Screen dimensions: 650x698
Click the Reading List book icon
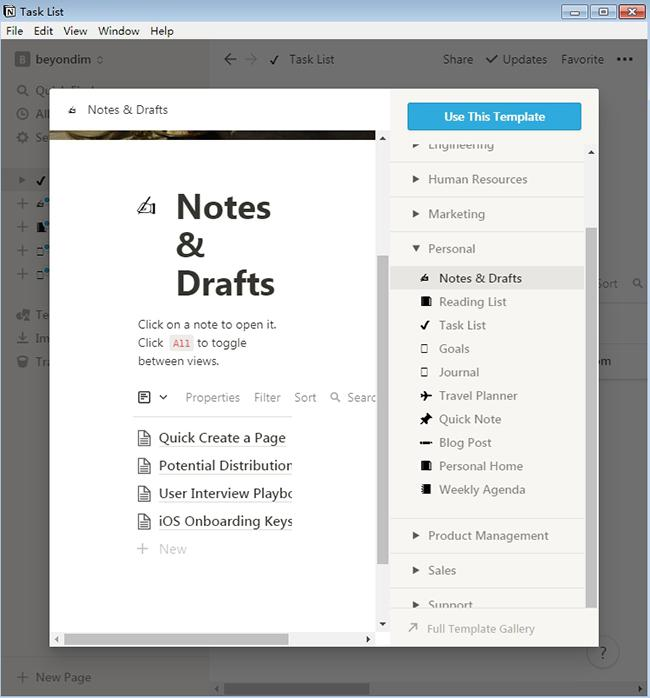pyautogui.click(x=426, y=302)
